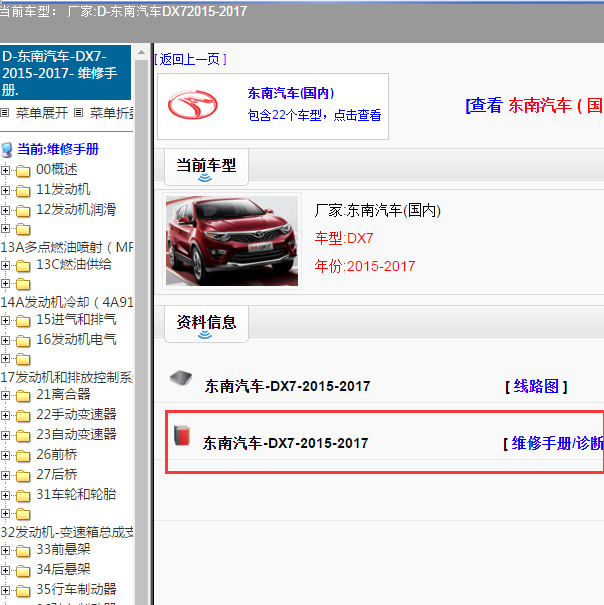This screenshot has width=604, height=605.
Task: Click folder icon for 15进气和排气
Action: pyautogui.click(x=23, y=321)
